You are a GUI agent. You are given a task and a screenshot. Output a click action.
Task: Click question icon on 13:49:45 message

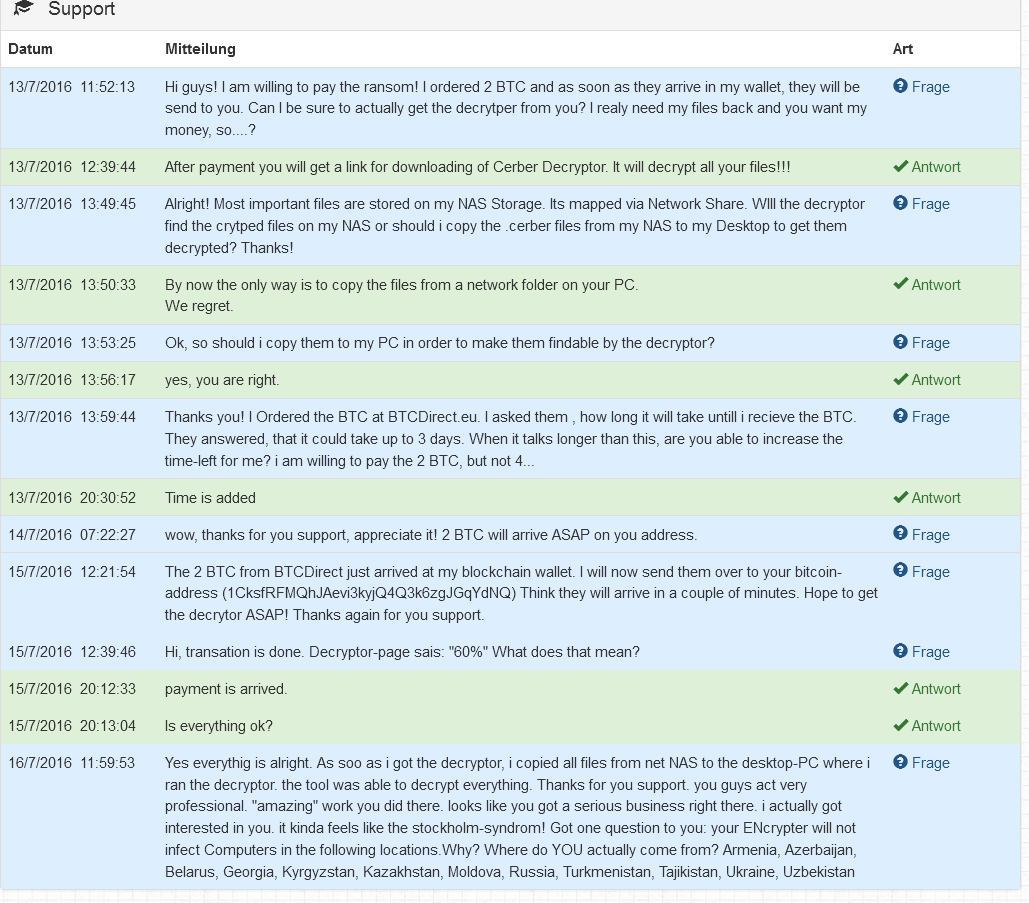coord(900,204)
